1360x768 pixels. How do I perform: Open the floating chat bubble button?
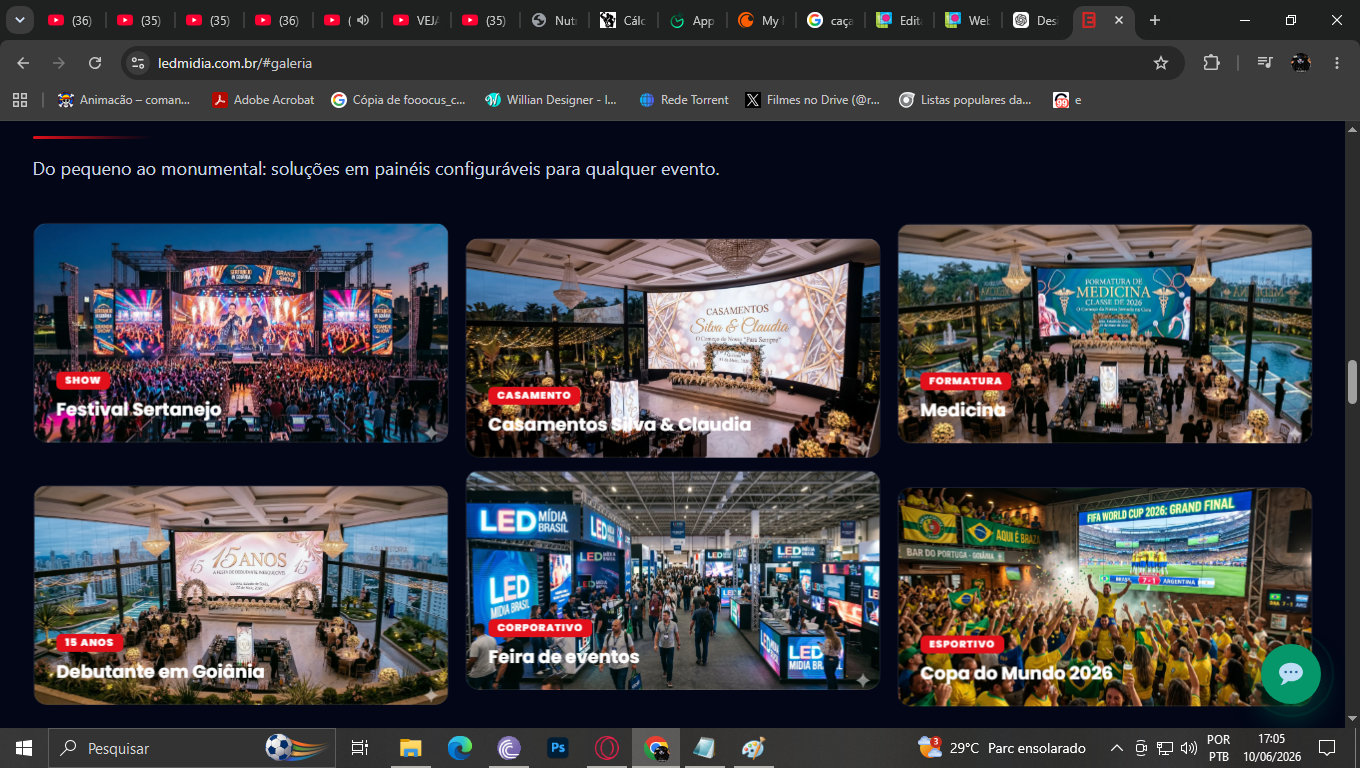(1291, 673)
